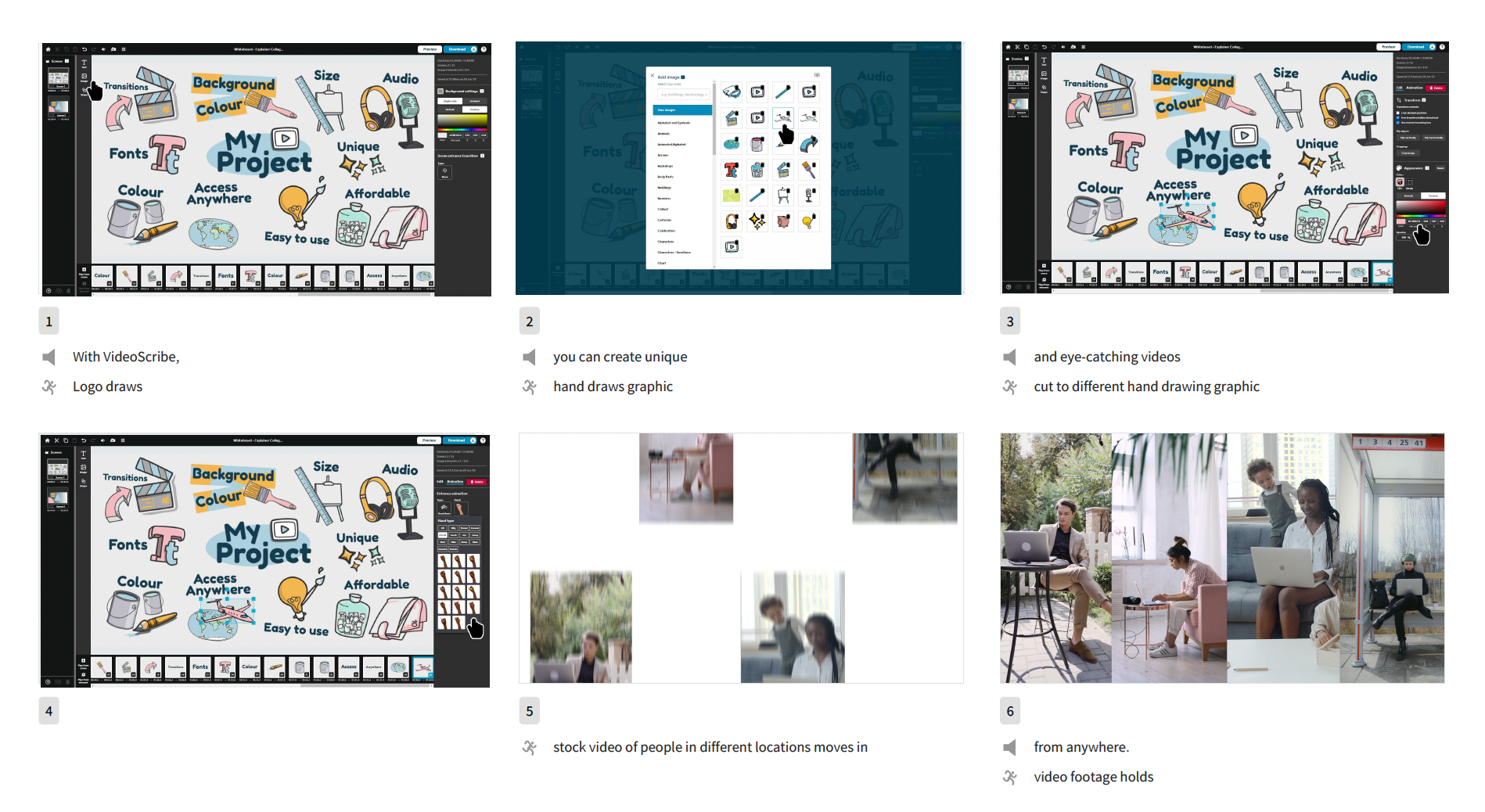This screenshot has width=1485, height=812.
Task: Click Download button in frame 1 screenshot
Action: click(460, 49)
